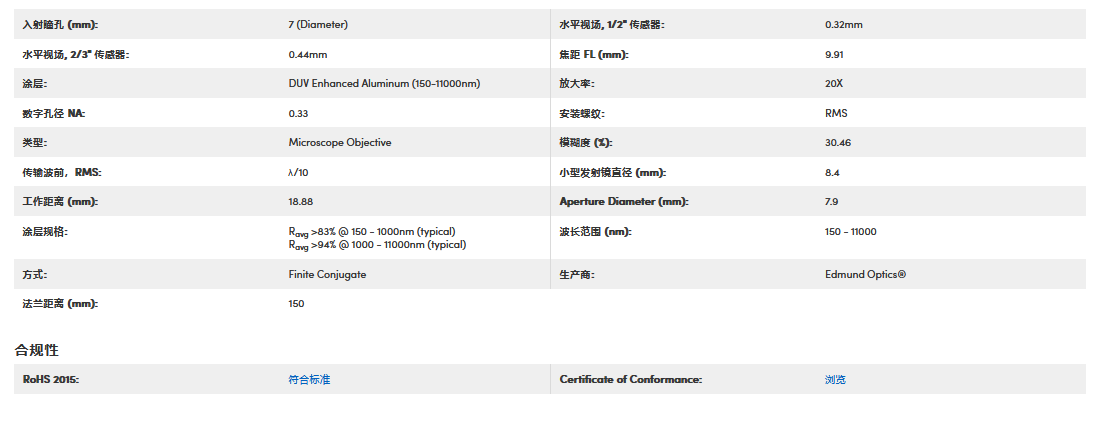Select the 9.91 focal length value
The width and height of the screenshot is (1102, 422).
point(835,55)
